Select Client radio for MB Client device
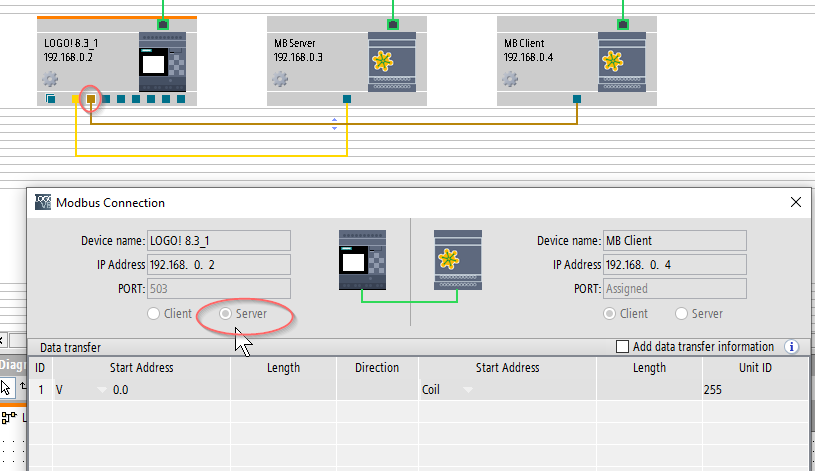This screenshot has height=471, width=815. coord(609,313)
